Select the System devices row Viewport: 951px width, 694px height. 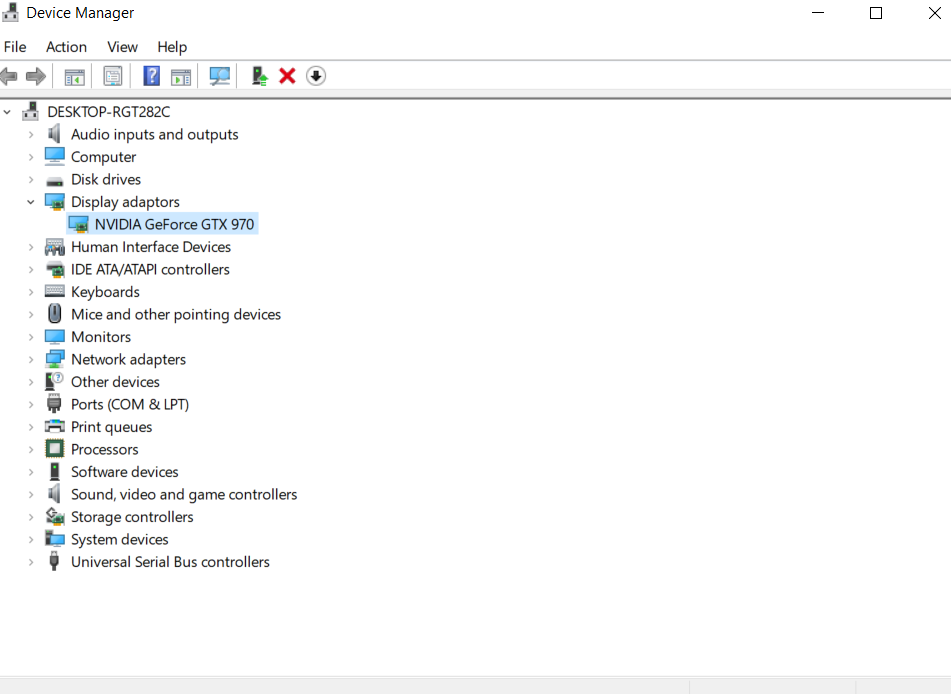coord(119,539)
